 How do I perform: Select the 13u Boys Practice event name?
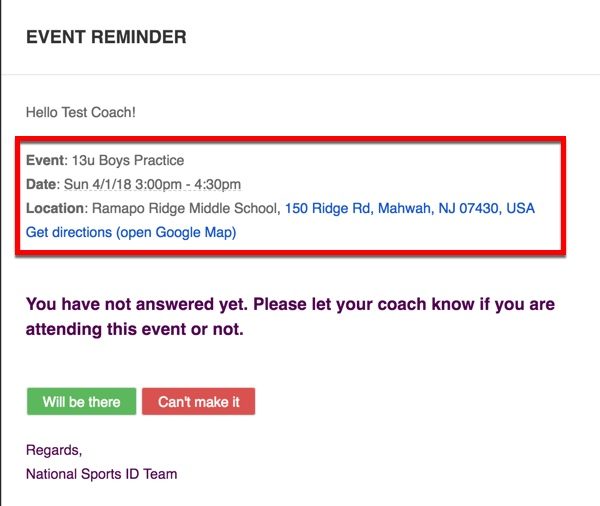point(128,160)
